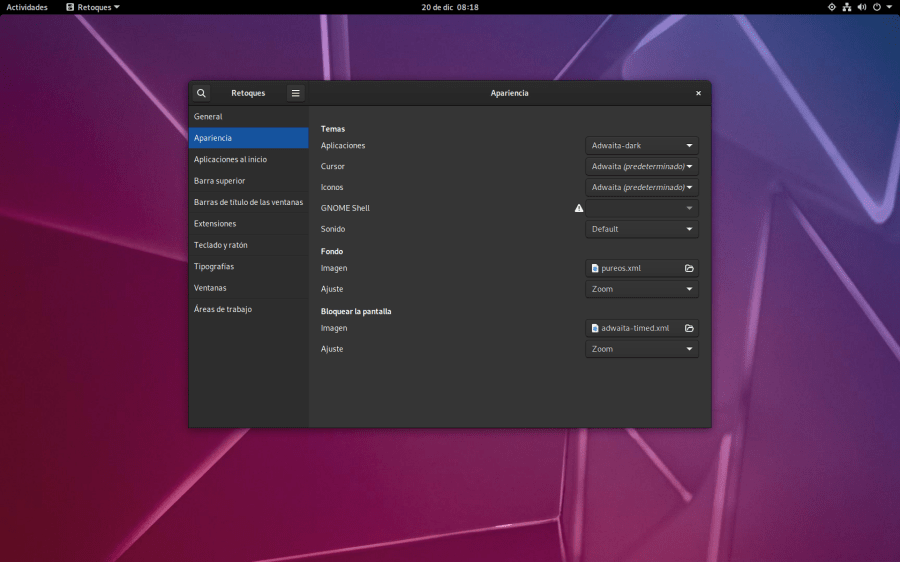Go to Barra superior settings

pos(220,181)
